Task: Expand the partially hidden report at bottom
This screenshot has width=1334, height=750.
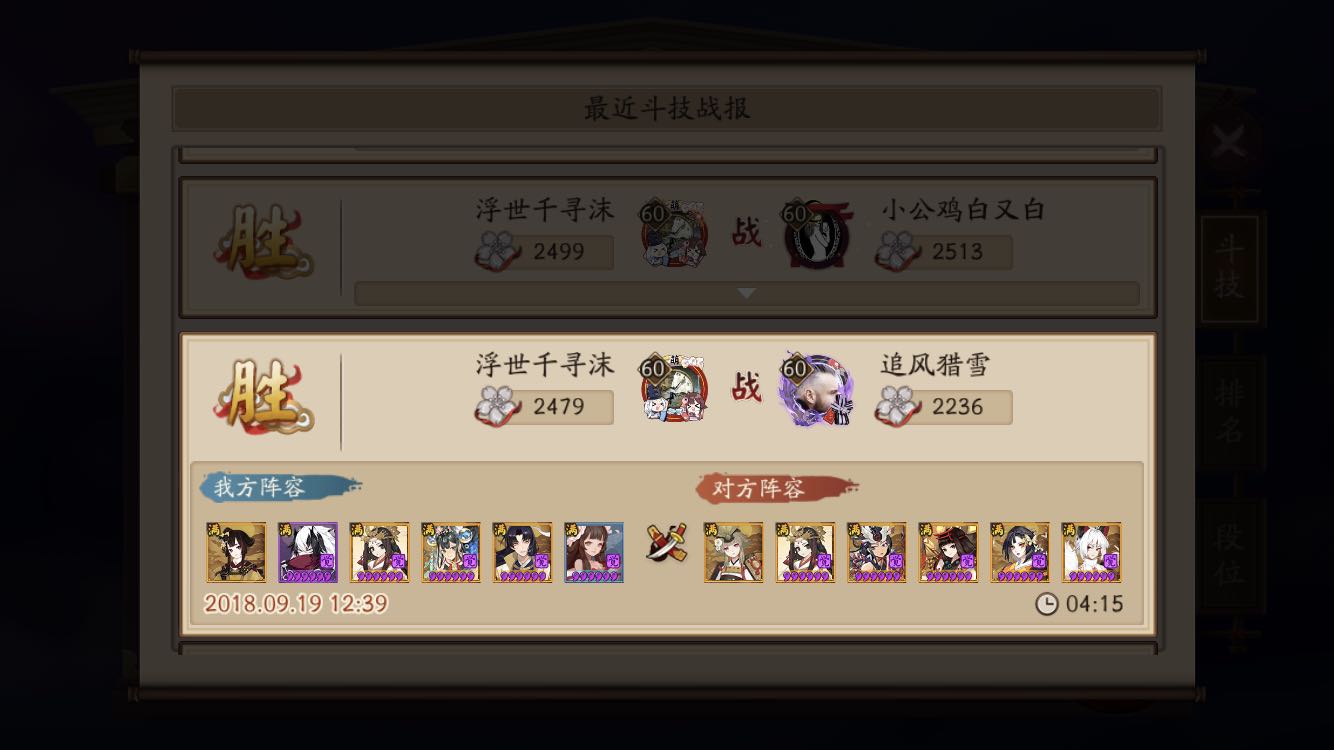Action: pos(668,649)
